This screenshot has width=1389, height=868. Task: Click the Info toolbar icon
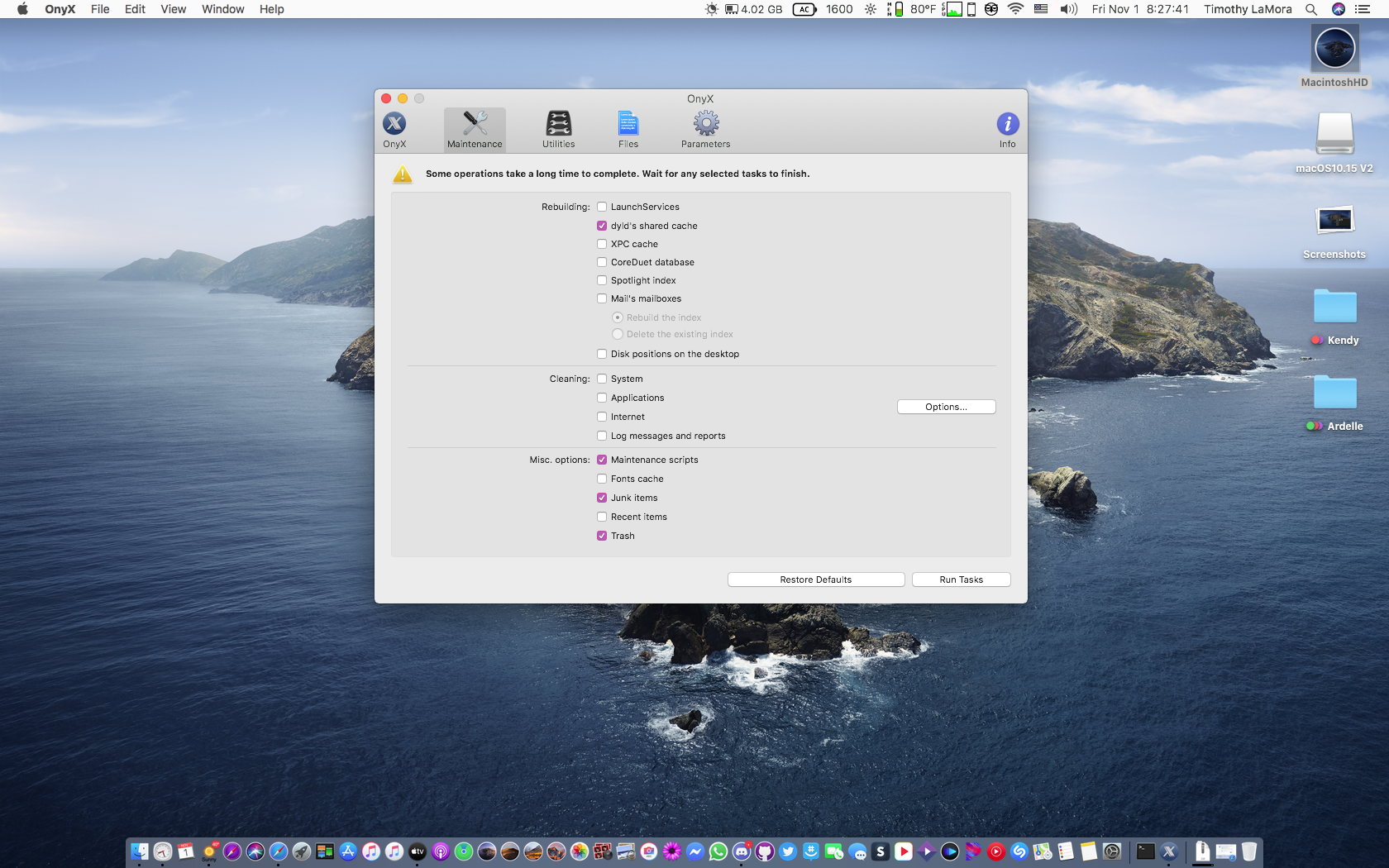(1007, 125)
